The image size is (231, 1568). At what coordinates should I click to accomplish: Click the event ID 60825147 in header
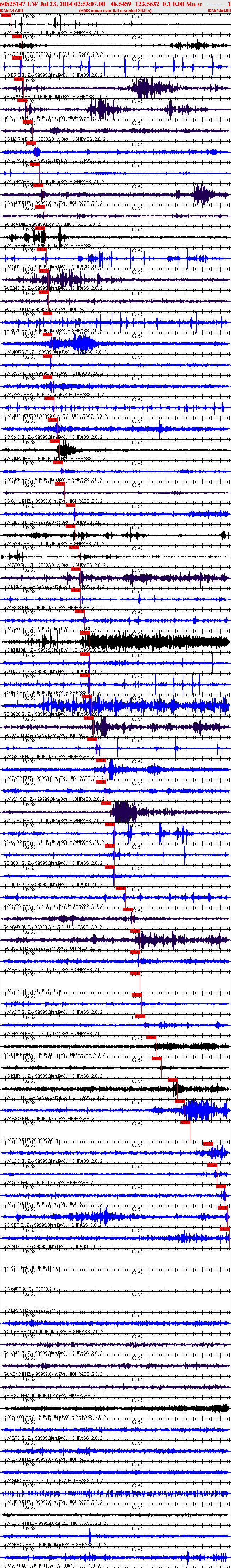click(x=13, y=4)
